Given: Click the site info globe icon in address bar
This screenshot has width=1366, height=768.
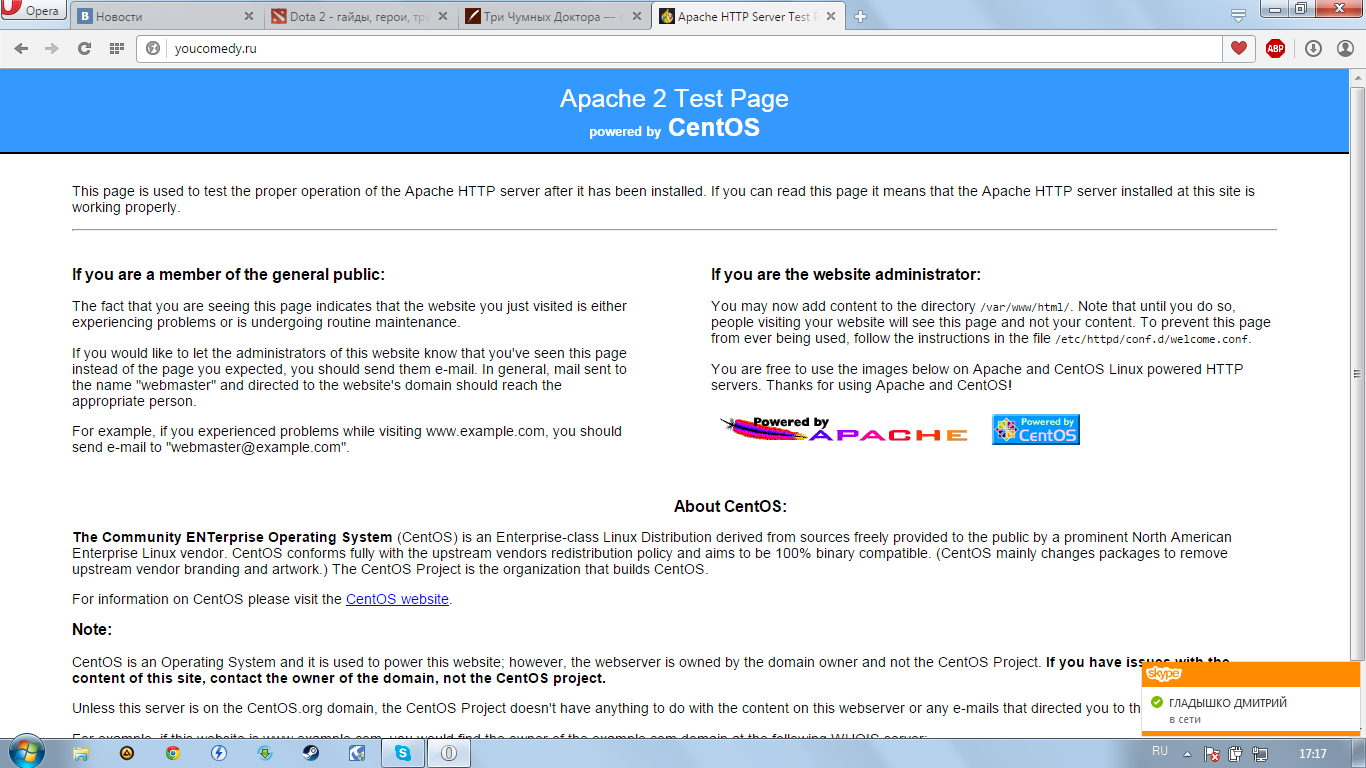Looking at the screenshot, I should 153,48.
